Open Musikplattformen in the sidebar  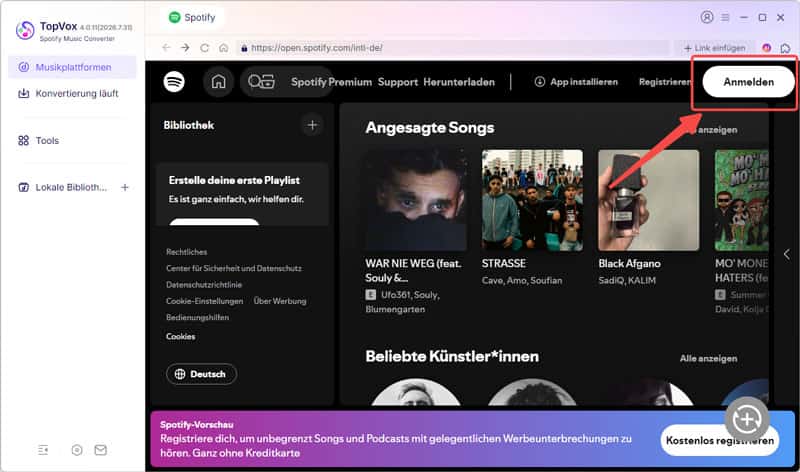click(72, 67)
